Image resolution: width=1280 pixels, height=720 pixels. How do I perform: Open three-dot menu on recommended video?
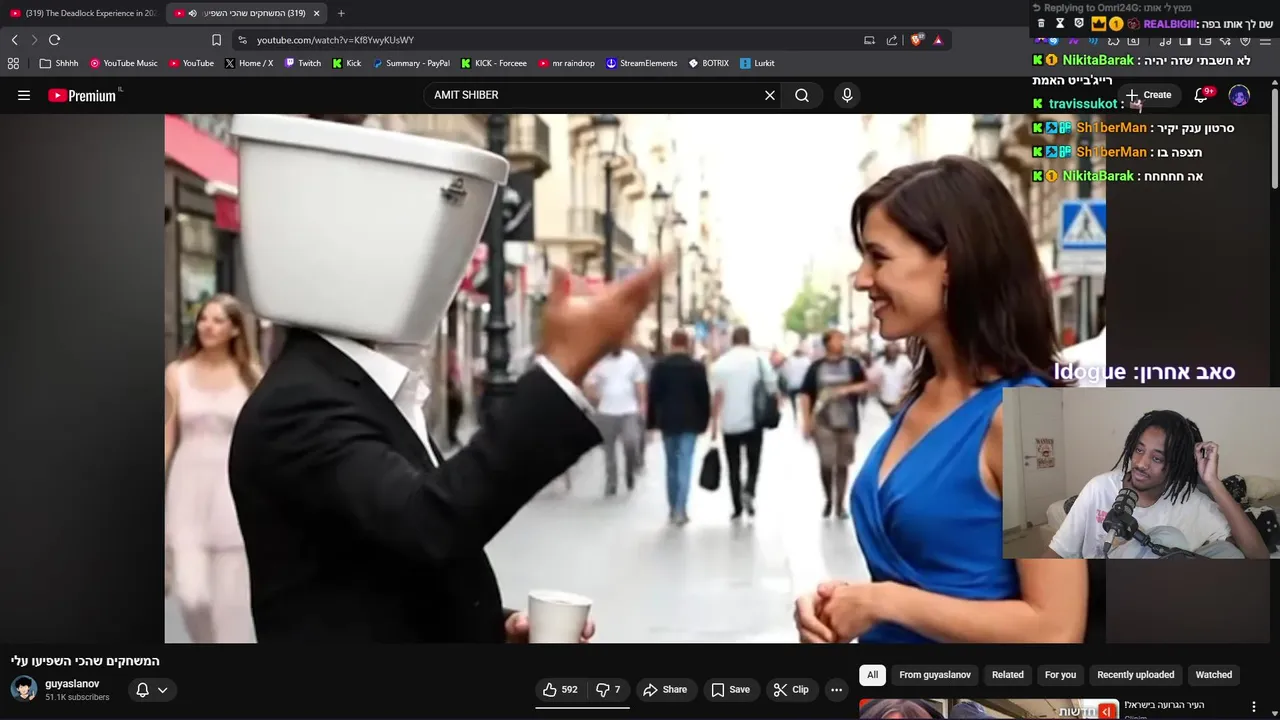[1254, 707]
